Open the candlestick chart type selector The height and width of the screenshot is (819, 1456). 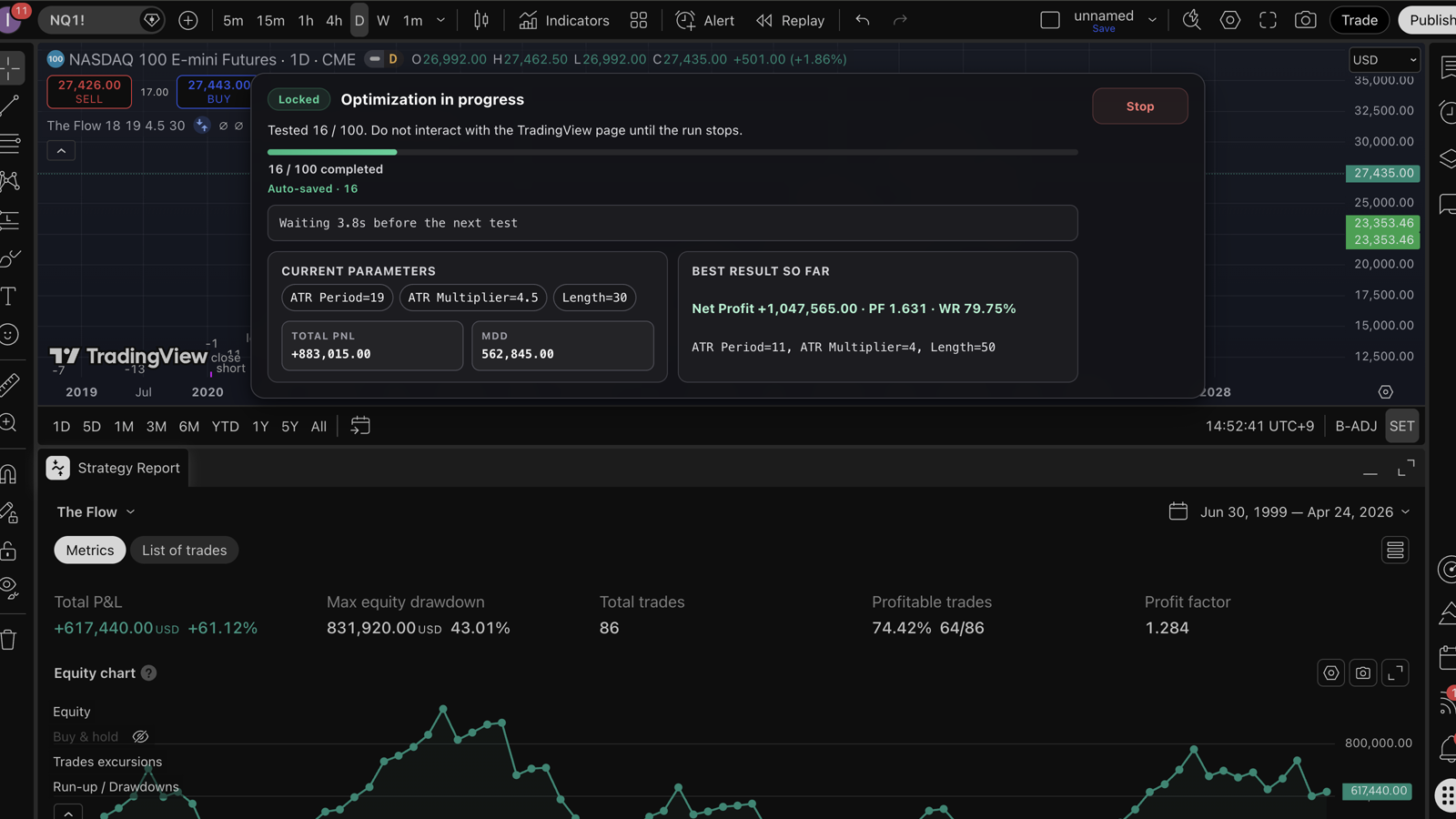(x=481, y=20)
